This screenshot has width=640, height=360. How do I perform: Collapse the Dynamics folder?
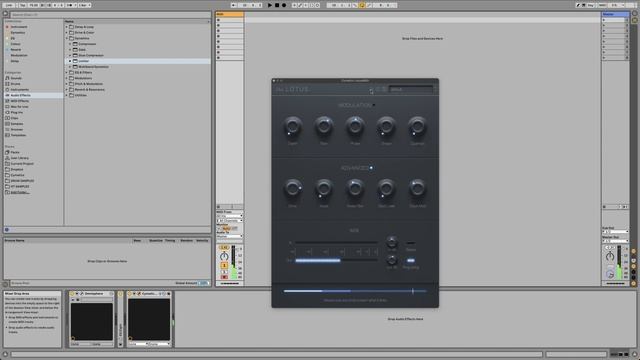pos(67,38)
